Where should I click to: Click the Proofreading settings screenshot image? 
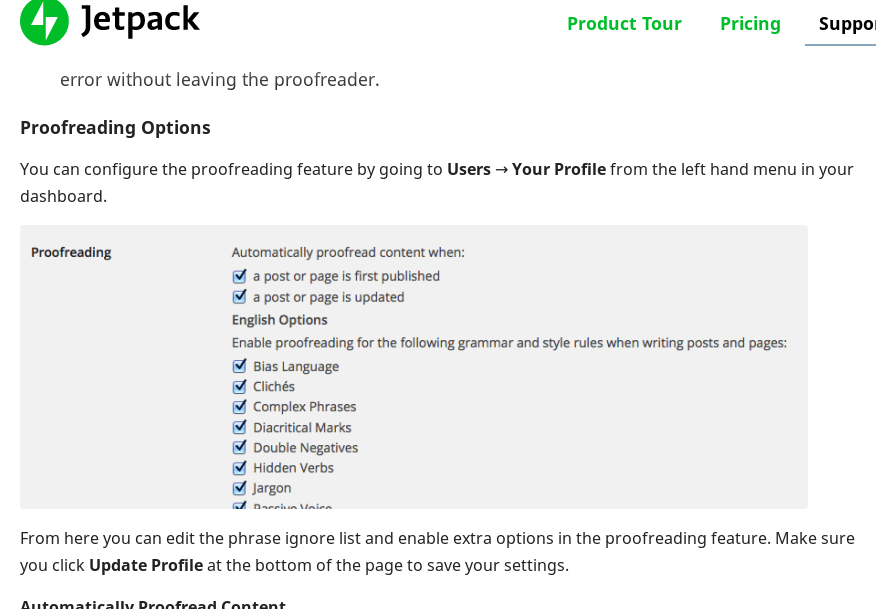(x=414, y=367)
